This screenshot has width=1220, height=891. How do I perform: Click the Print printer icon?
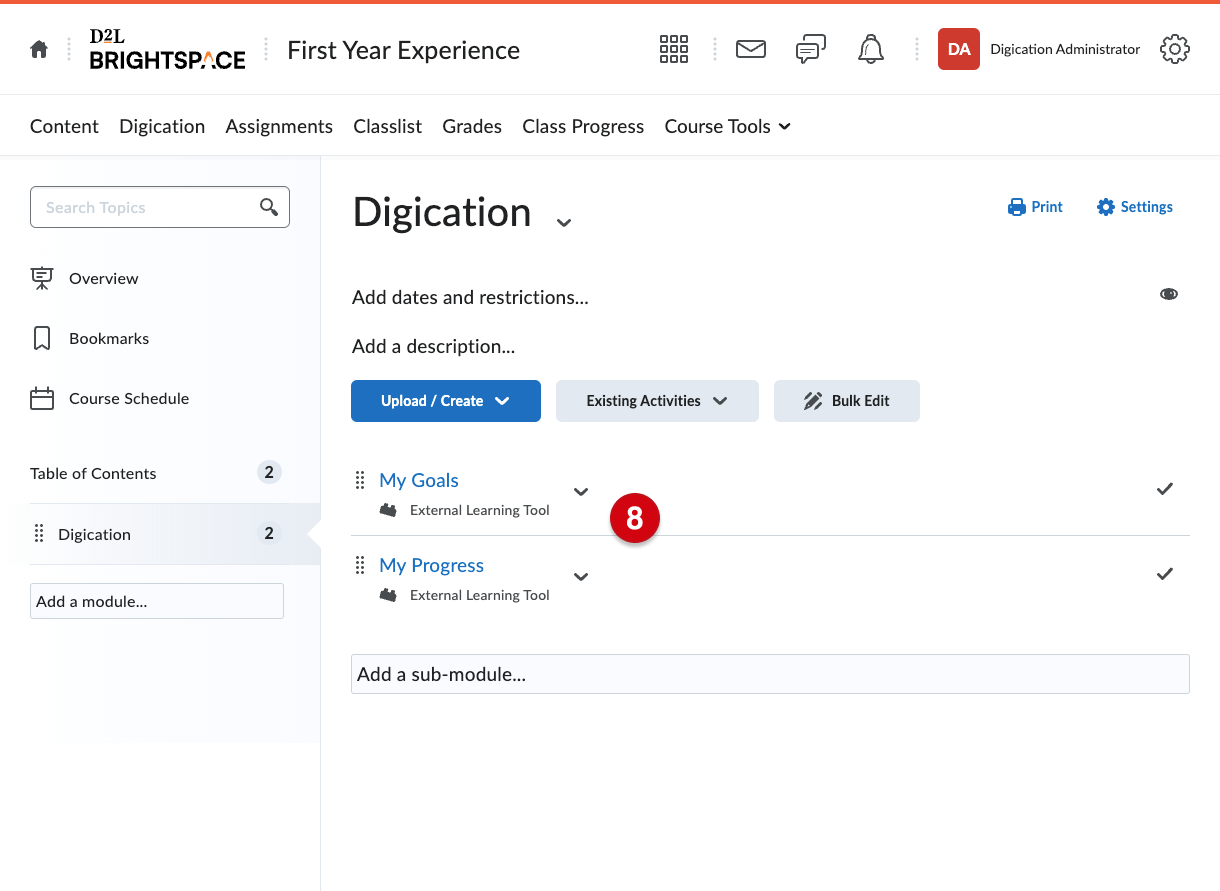tap(1017, 207)
